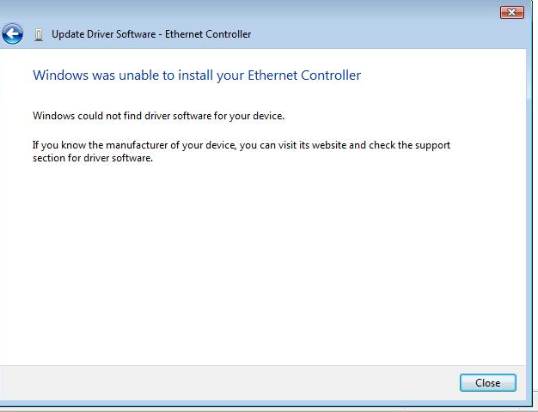Viewport: 538px width, 412px height.
Task: Click 'Ethernet Controller' in the blue heading
Action: [x=304, y=75]
